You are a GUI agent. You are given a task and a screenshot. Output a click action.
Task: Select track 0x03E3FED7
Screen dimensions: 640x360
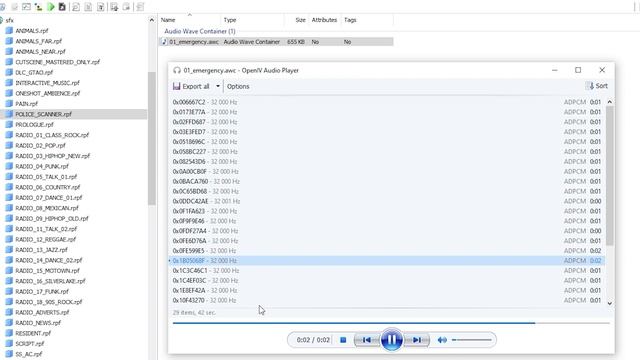pyautogui.click(x=387, y=132)
